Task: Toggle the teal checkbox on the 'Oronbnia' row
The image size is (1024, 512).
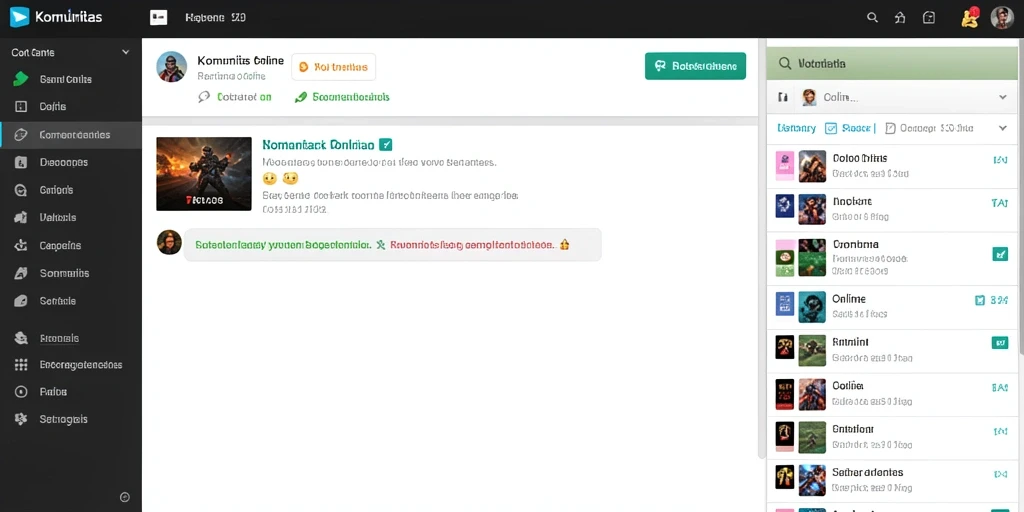Action: [1000, 254]
